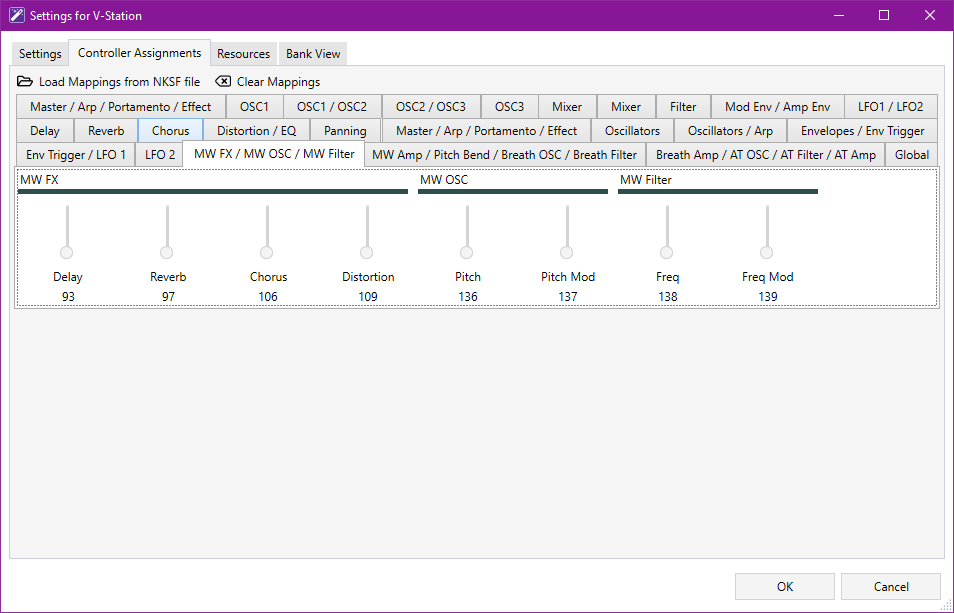Select MW FX / MW OSC / MW Filter tab
The image size is (954, 613).
(x=274, y=154)
